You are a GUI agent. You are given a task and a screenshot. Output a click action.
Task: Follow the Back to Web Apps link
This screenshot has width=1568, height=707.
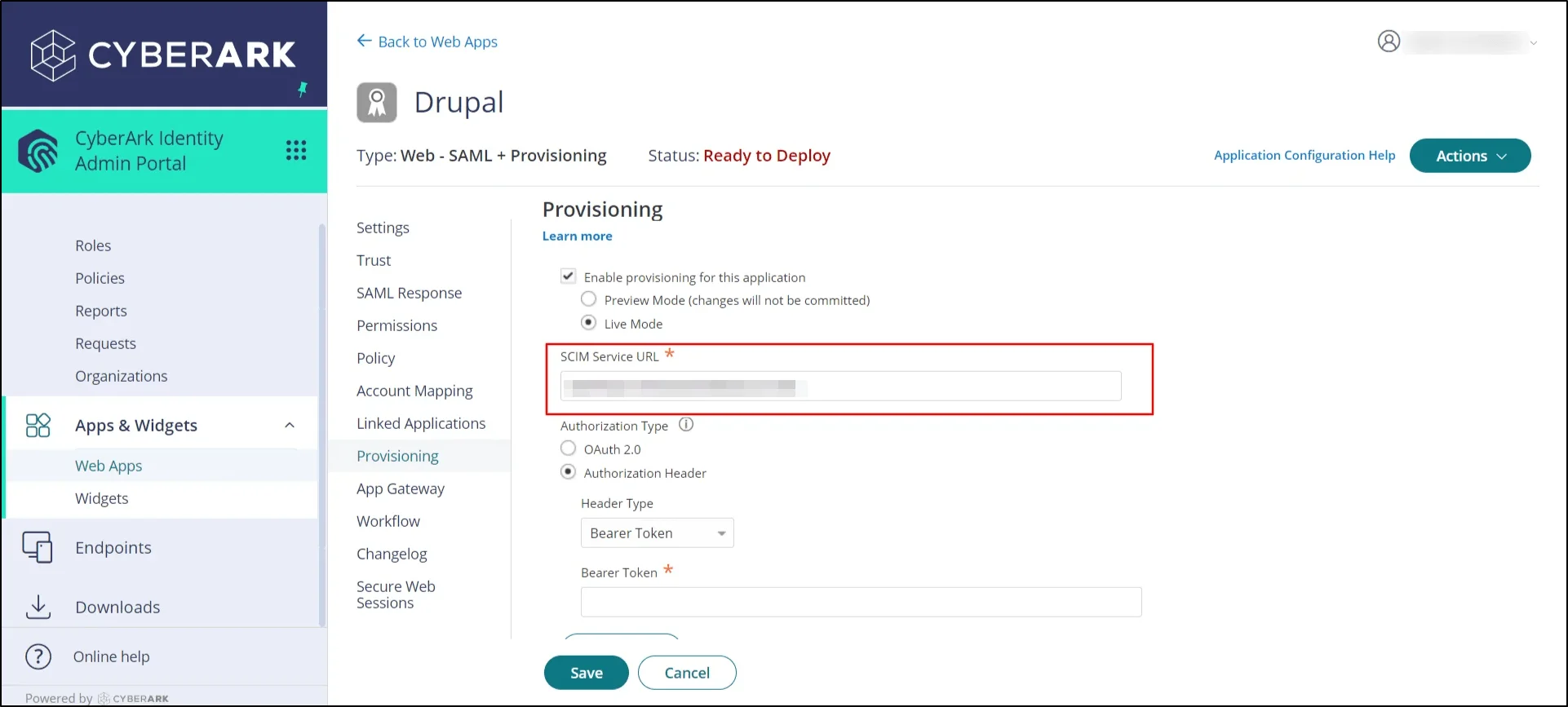tap(437, 42)
